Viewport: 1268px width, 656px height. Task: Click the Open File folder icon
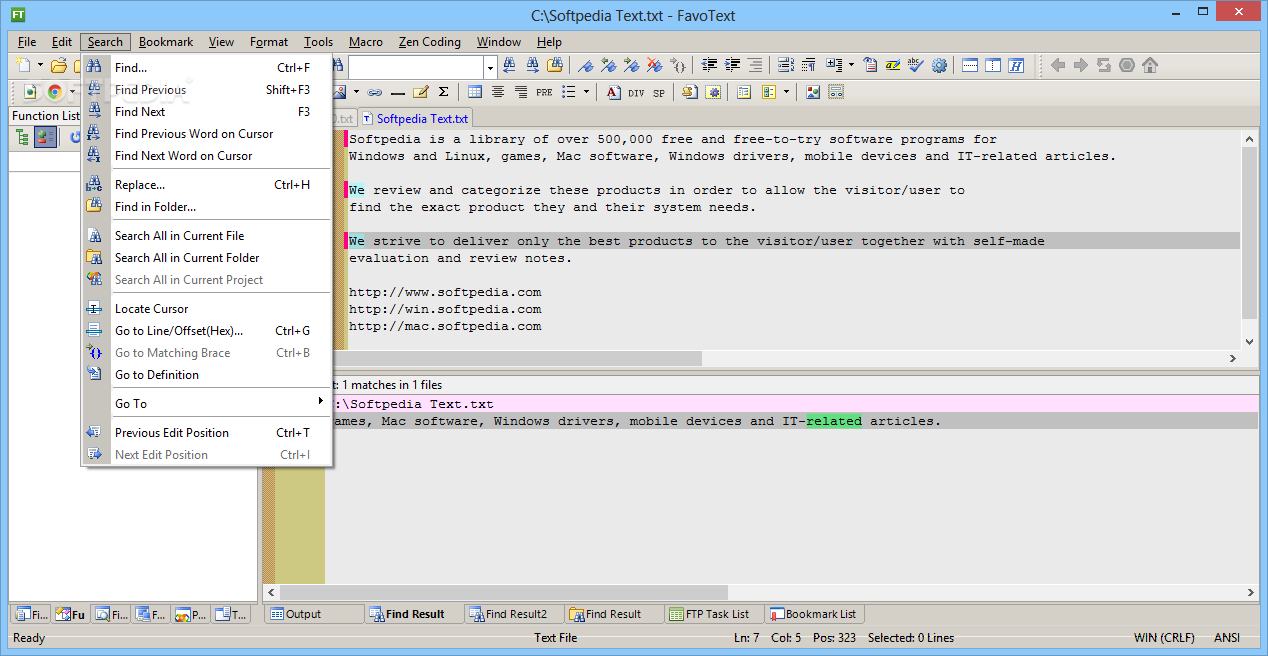point(59,66)
